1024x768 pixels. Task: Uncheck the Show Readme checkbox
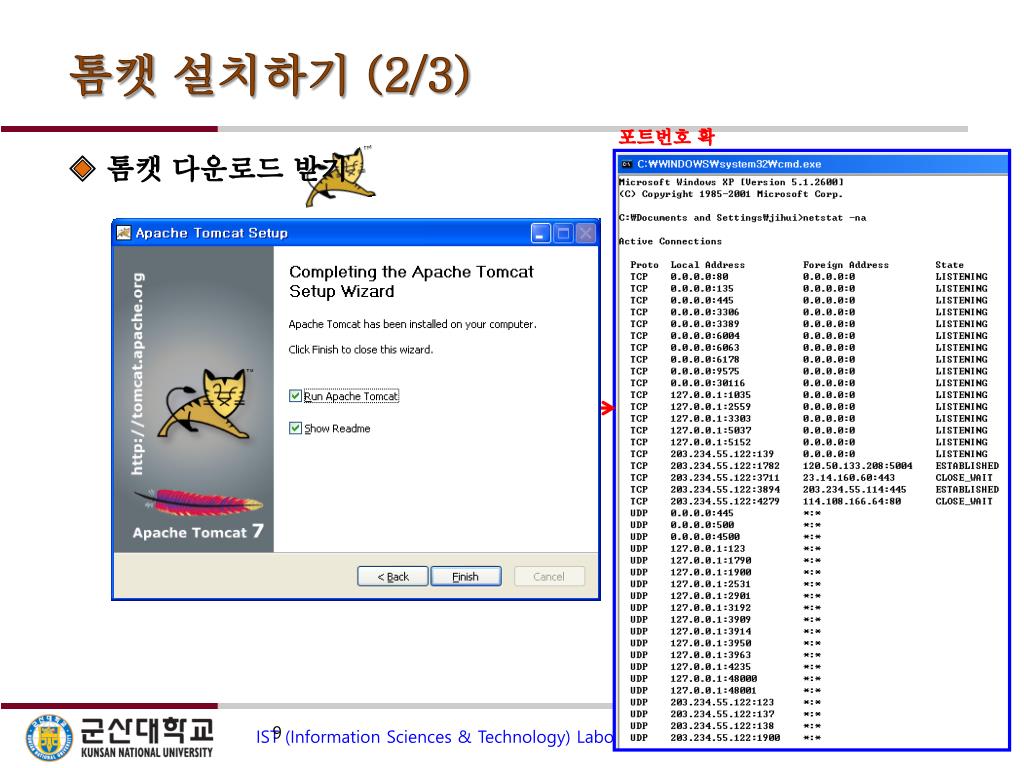295,428
